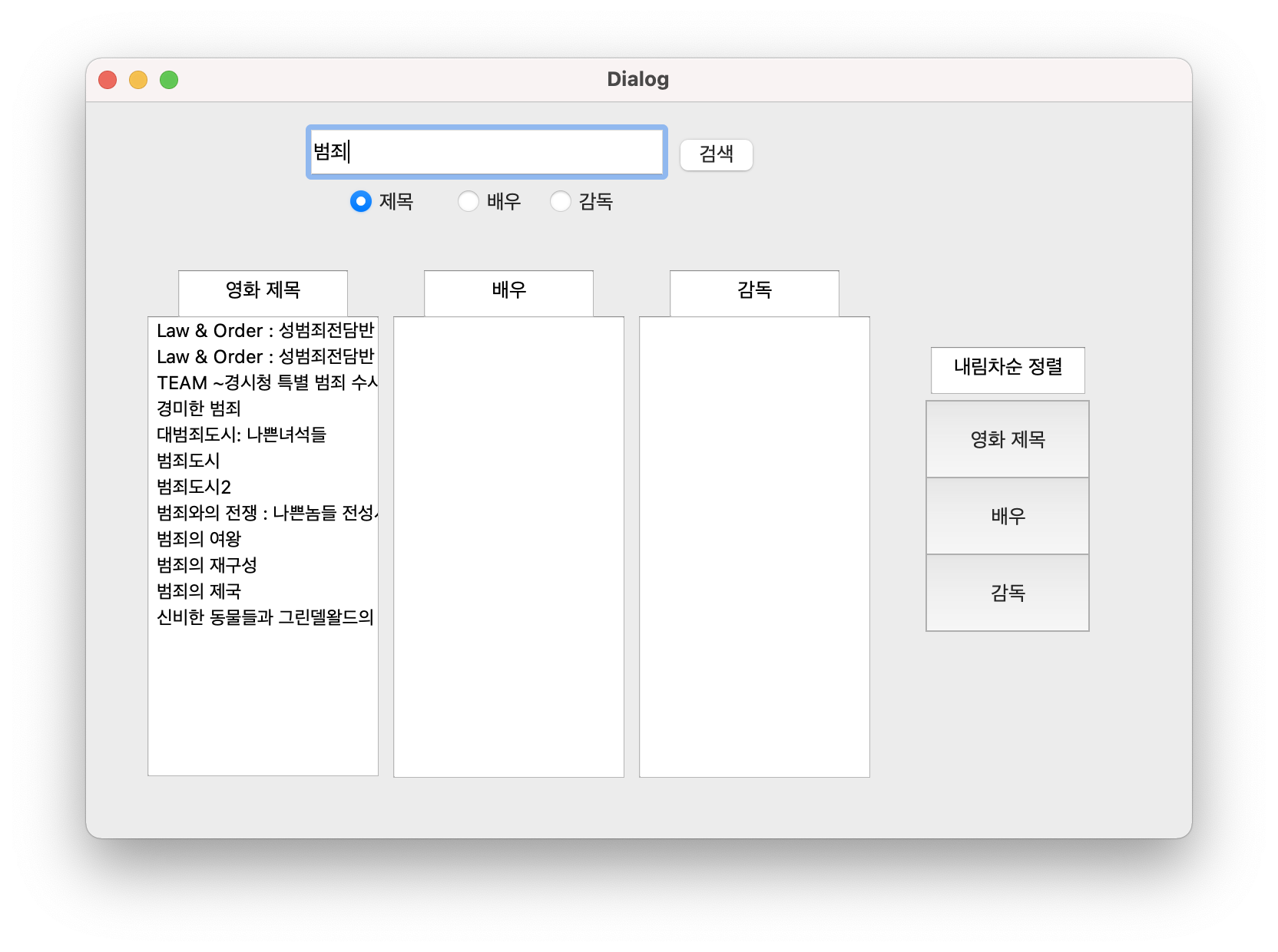This screenshot has height=952, width=1278.
Task: Minimize the Dialog window with yellow button
Action: pyautogui.click(x=138, y=80)
